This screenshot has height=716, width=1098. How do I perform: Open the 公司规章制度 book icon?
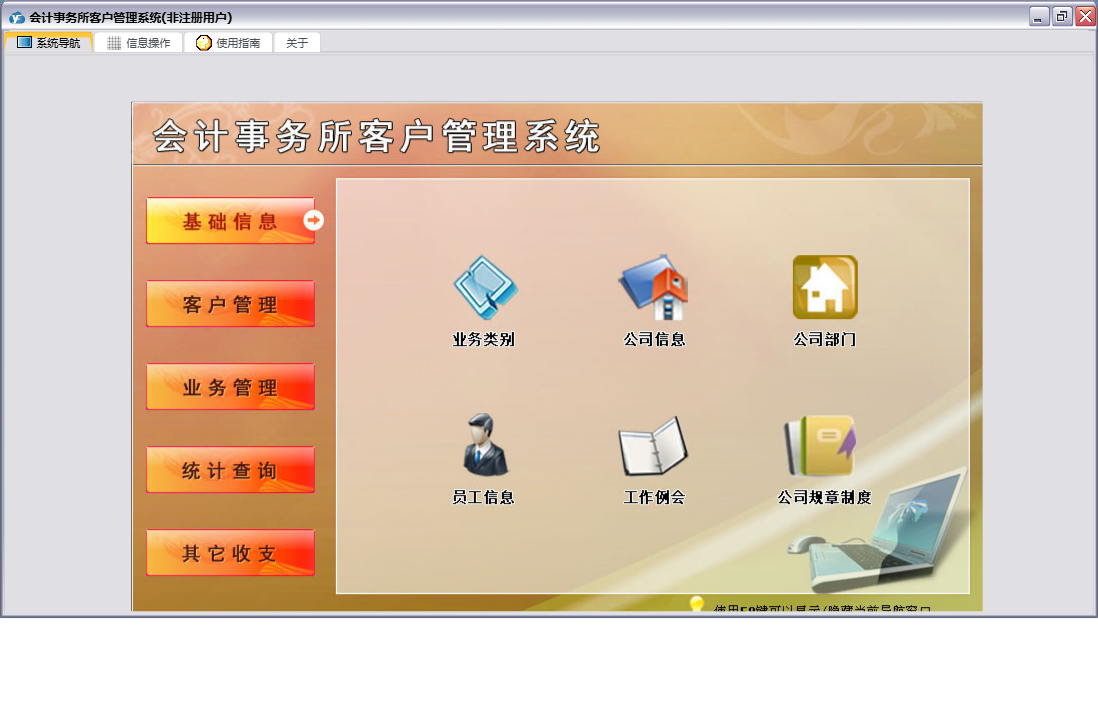point(821,446)
